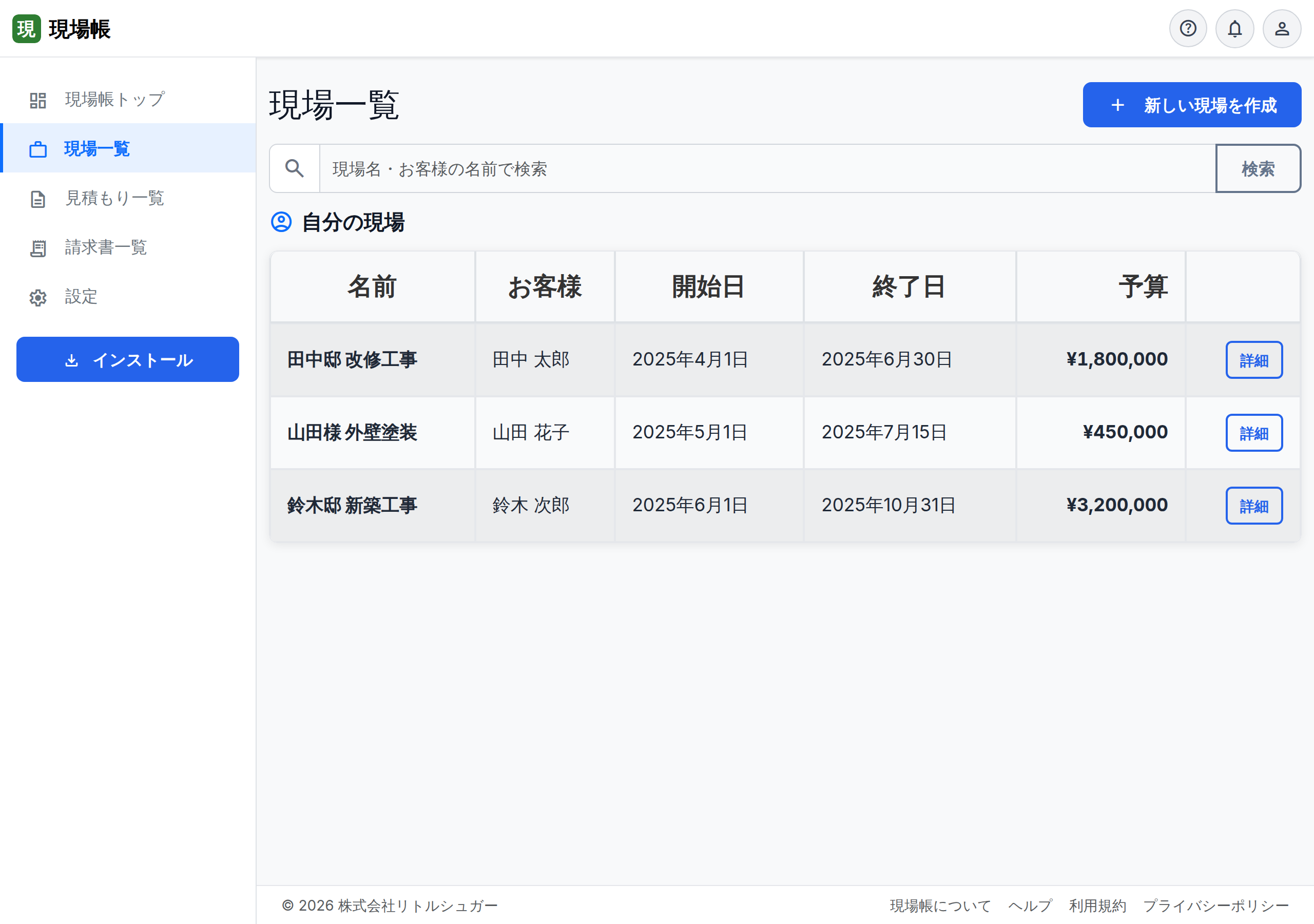1314x924 pixels.
Task: Click the 検索 button
Action: [x=1258, y=168]
